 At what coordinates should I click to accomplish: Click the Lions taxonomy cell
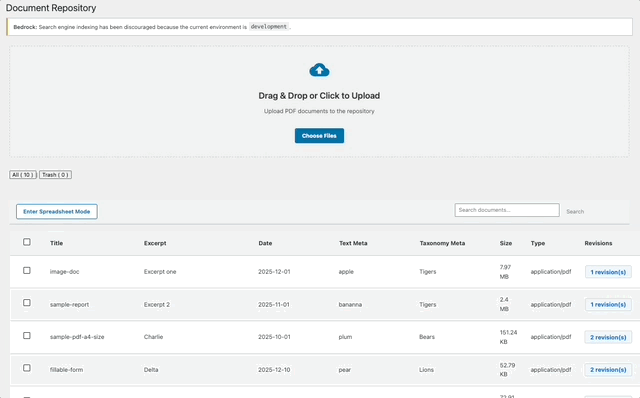(427, 370)
